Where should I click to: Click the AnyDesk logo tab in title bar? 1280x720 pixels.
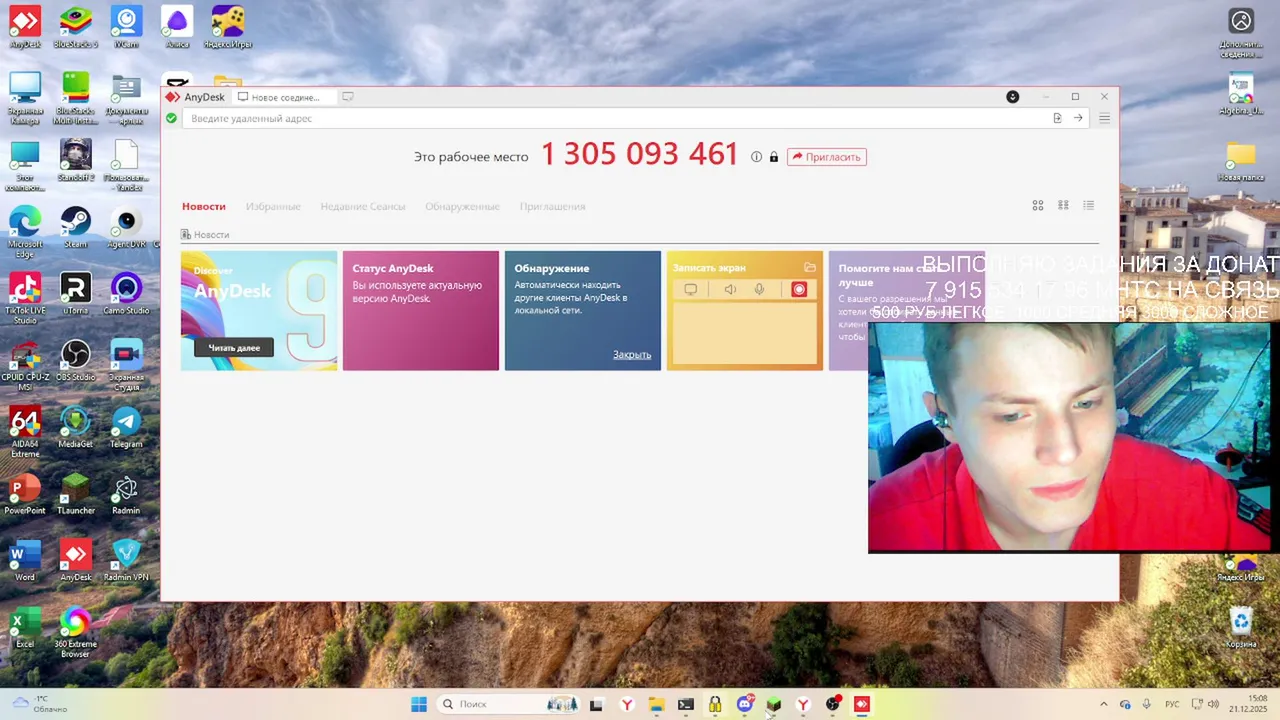(x=196, y=97)
